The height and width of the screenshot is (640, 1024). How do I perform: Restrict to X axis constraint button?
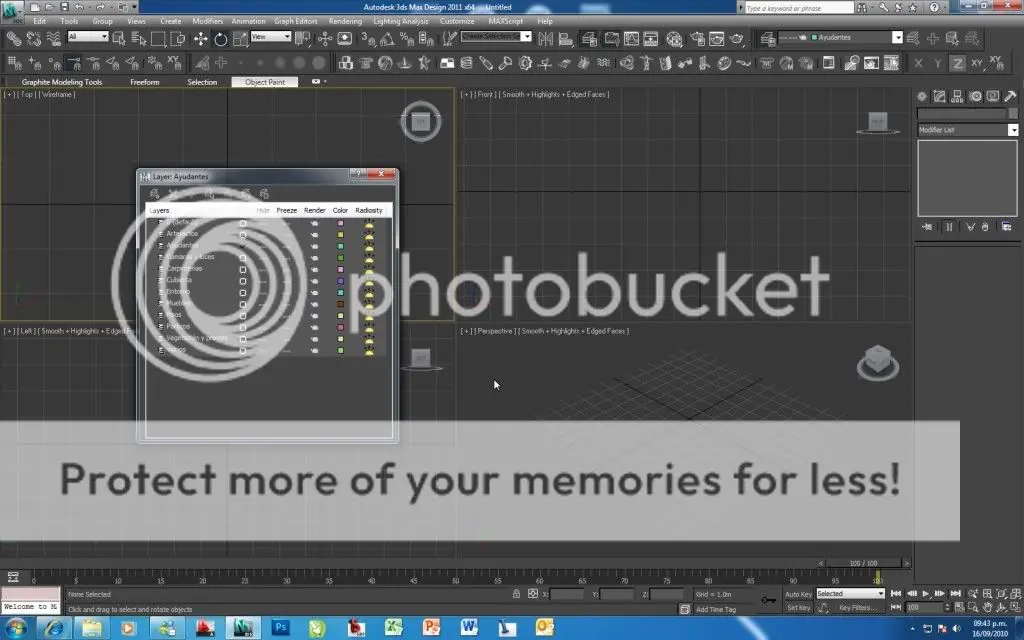coord(918,63)
